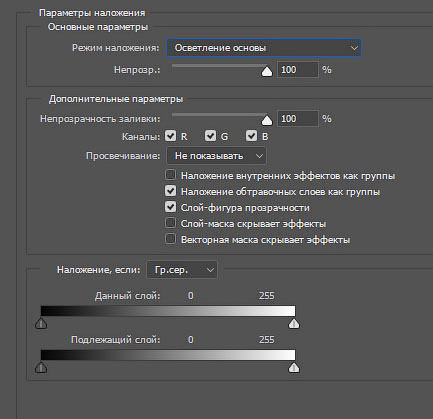This screenshot has width=433, height=419.
Task: Click the Непрозрачность заливки slider handle
Action: click(x=267, y=120)
